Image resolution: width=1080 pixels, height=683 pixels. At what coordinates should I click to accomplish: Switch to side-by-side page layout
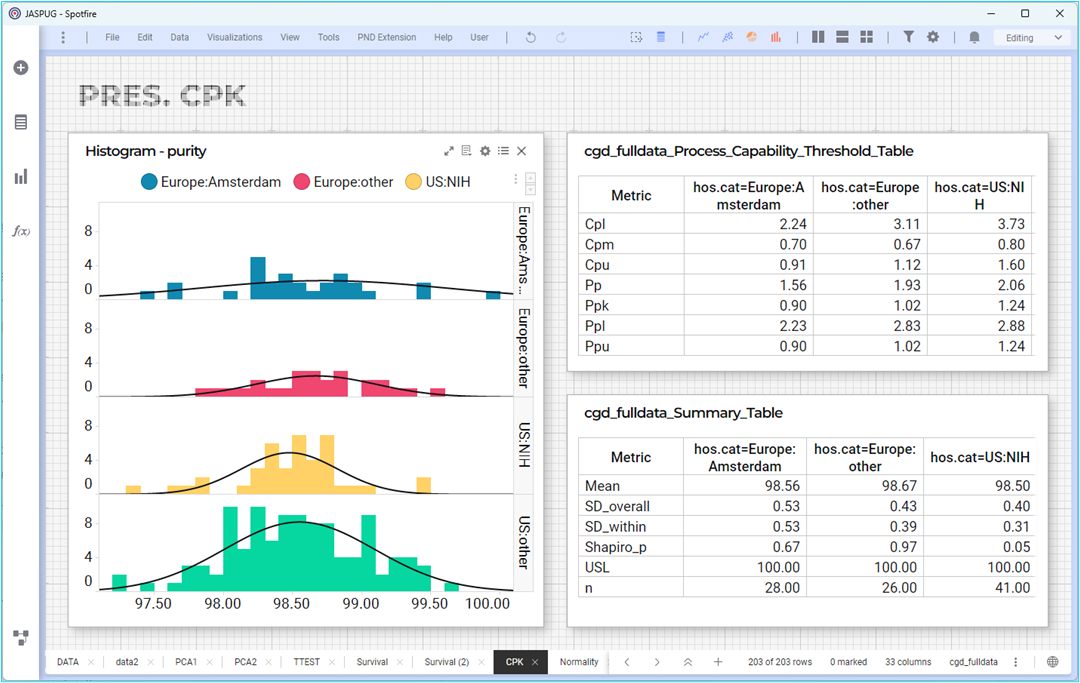(x=818, y=37)
